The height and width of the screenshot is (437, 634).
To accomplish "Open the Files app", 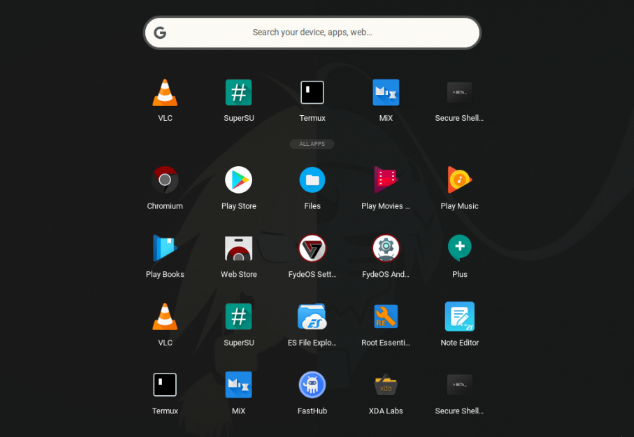I will coord(312,181).
